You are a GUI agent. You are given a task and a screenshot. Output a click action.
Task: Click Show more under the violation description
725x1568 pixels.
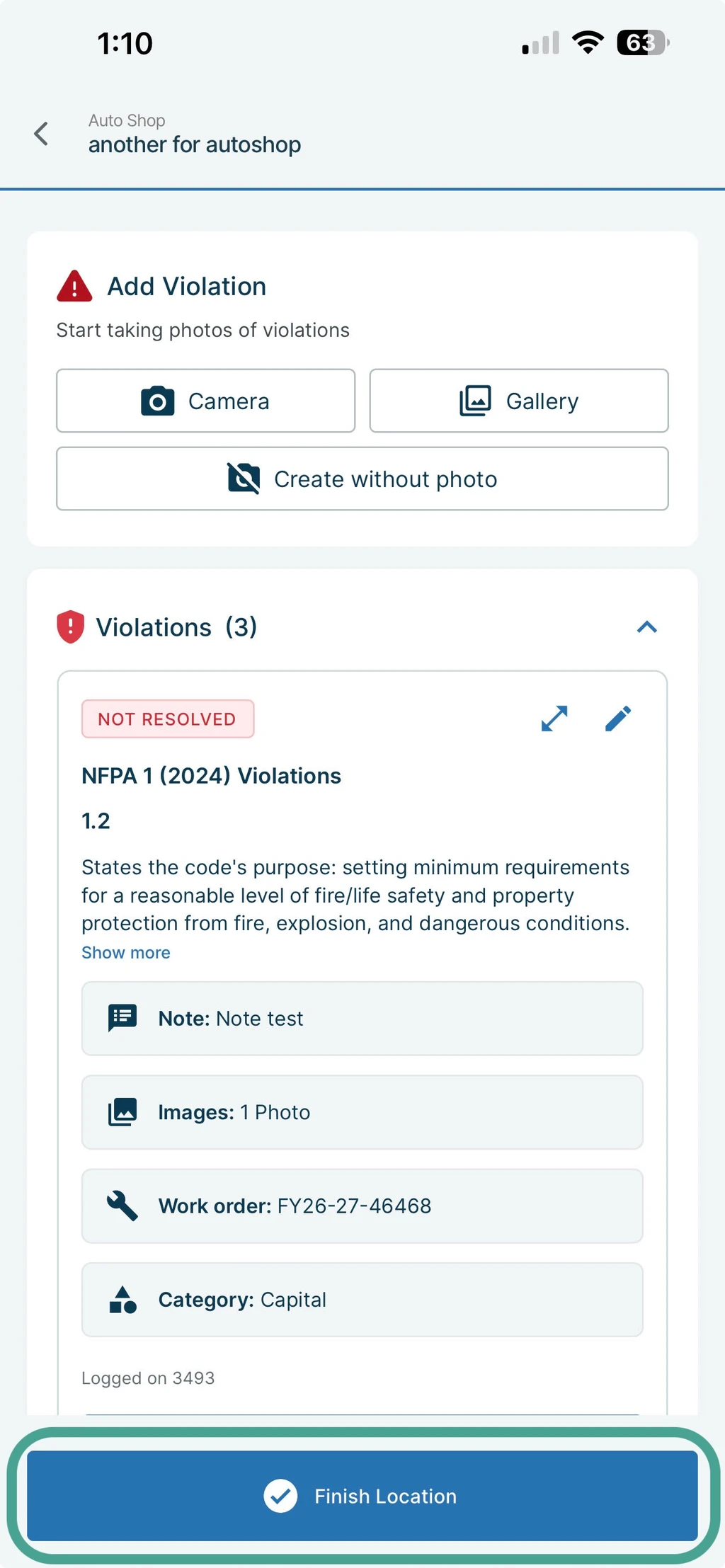(126, 952)
